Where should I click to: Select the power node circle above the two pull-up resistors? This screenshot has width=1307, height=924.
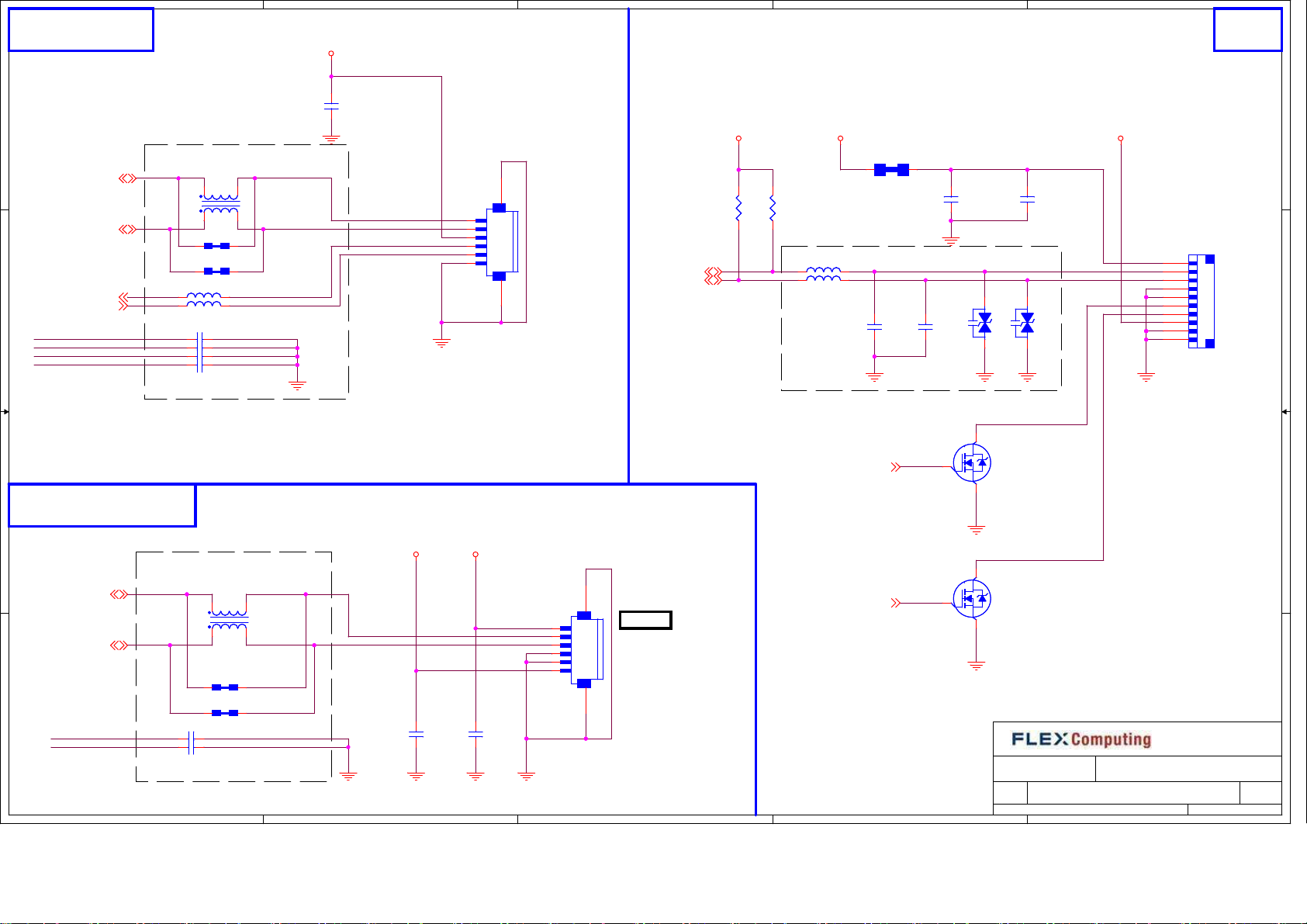click(738, 138)
